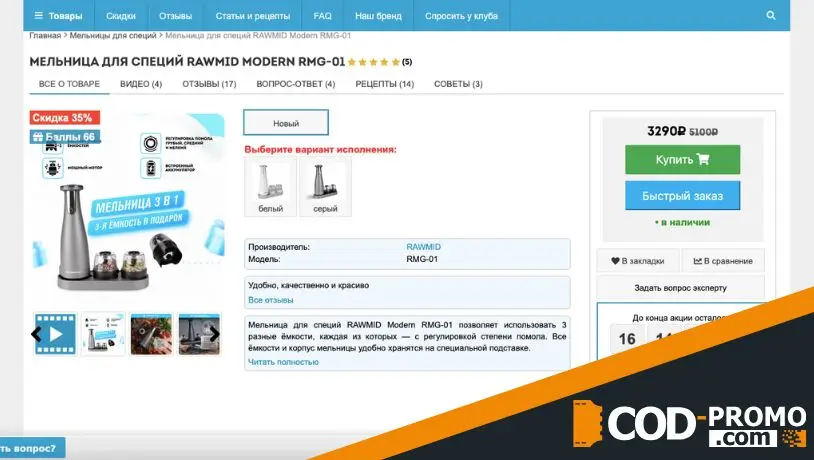The width and height of the screenshot is (814, 460).
Task: Click the Баллы 66 bonus badge
Action: (64, 137)
